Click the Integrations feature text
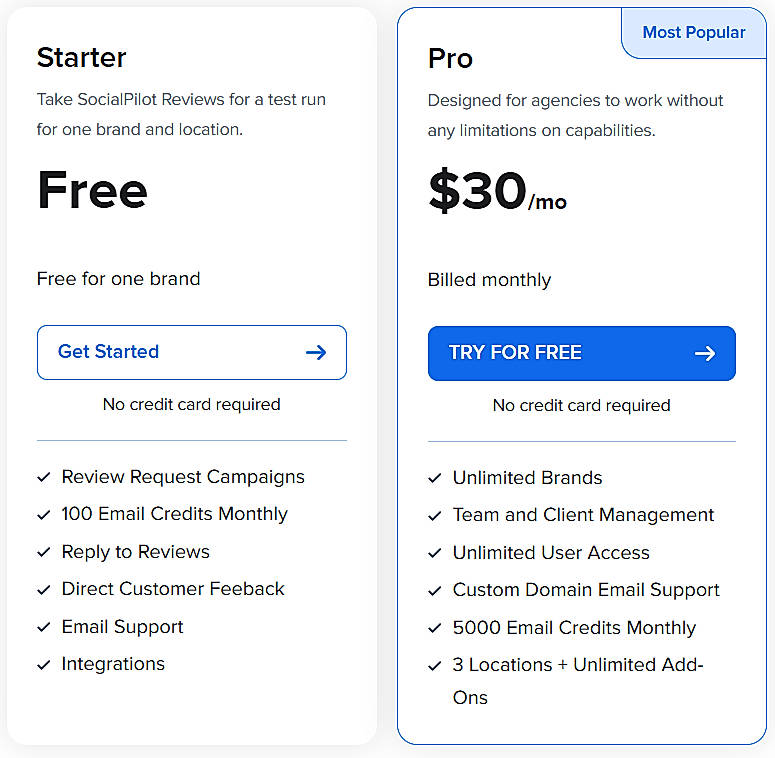 [113, 664]
